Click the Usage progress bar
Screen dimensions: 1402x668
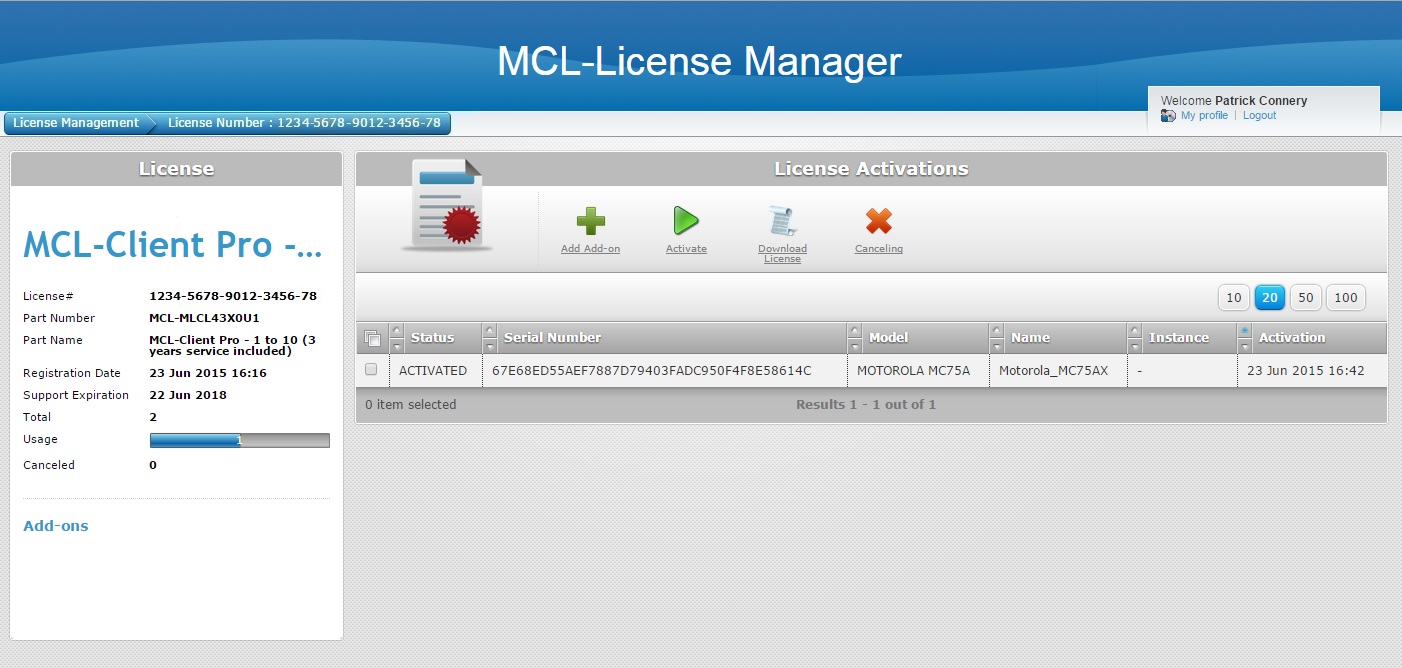239,440
